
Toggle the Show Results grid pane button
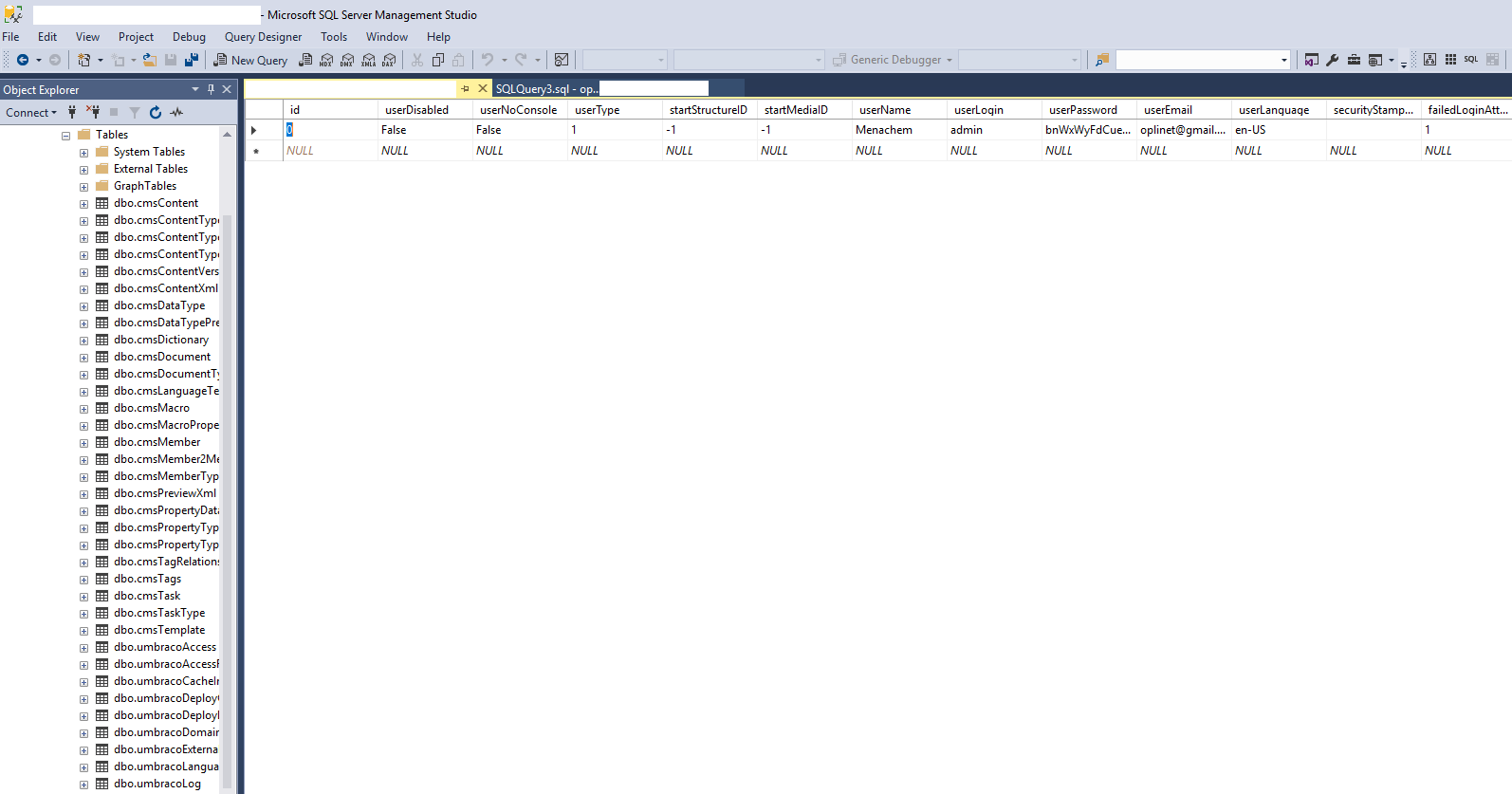(1492, 60)
